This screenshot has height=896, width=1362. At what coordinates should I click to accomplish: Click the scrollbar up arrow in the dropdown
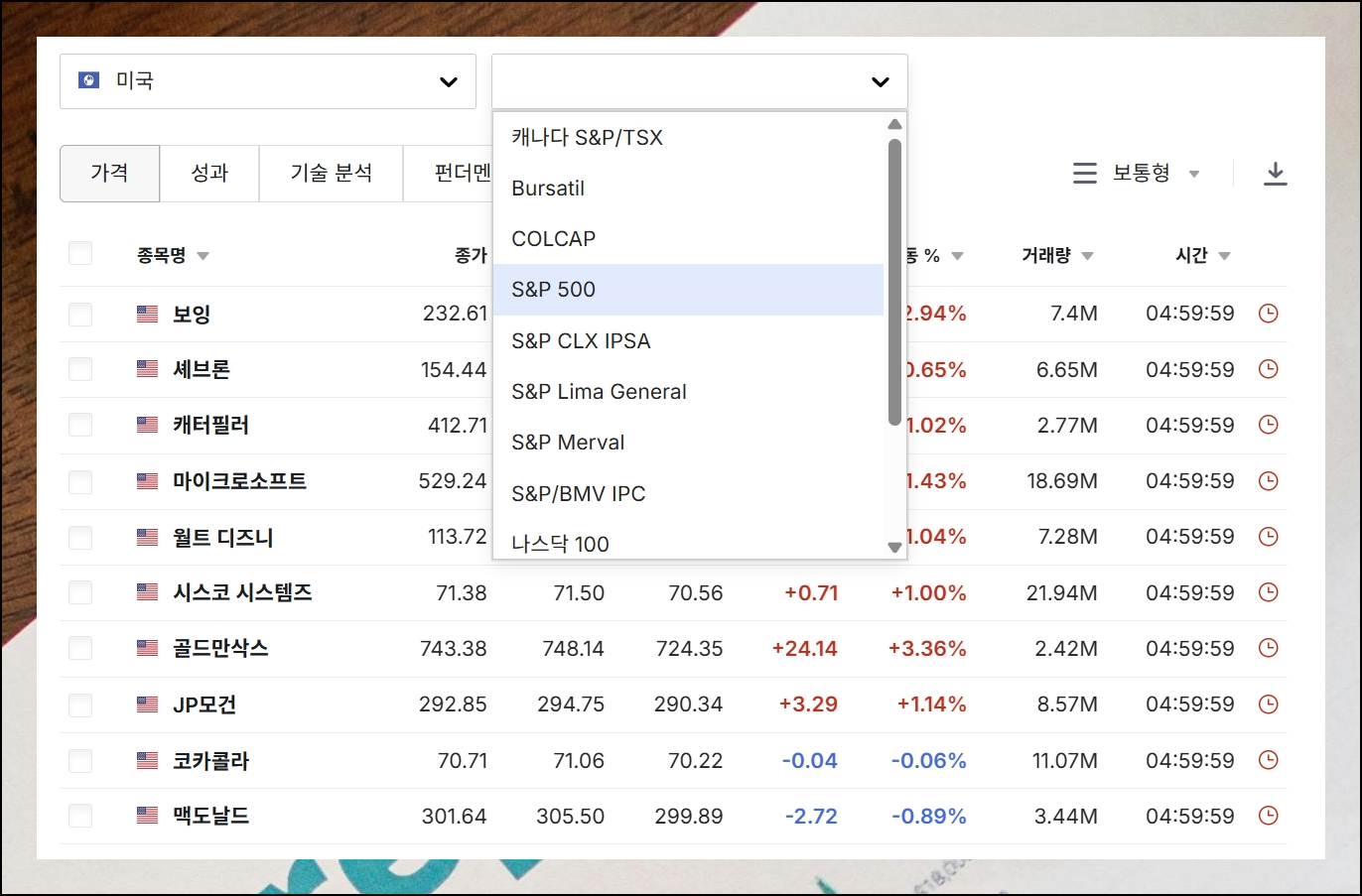coord(894,124)
